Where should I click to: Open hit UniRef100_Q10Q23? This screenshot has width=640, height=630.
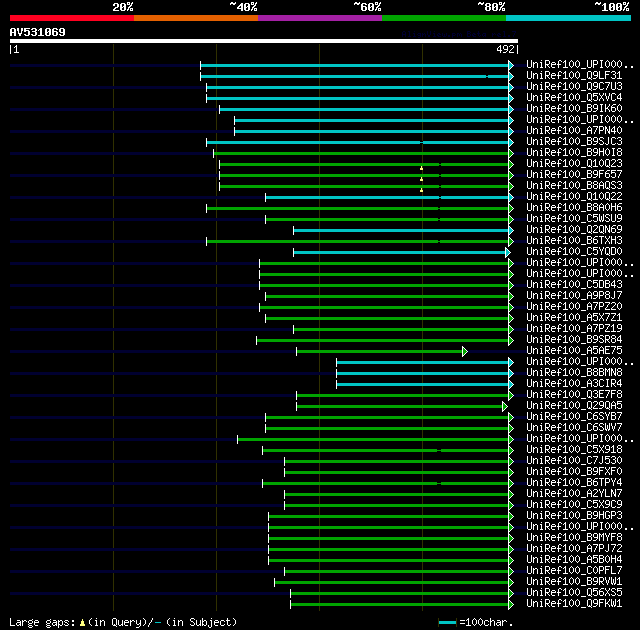[574, 164]
